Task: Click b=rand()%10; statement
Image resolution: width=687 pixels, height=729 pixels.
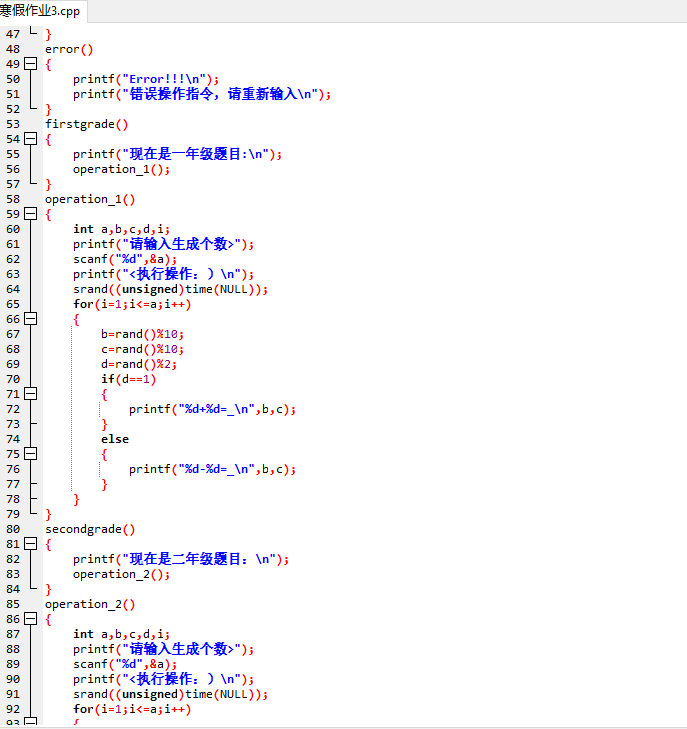Action: (x=142, y=334)
